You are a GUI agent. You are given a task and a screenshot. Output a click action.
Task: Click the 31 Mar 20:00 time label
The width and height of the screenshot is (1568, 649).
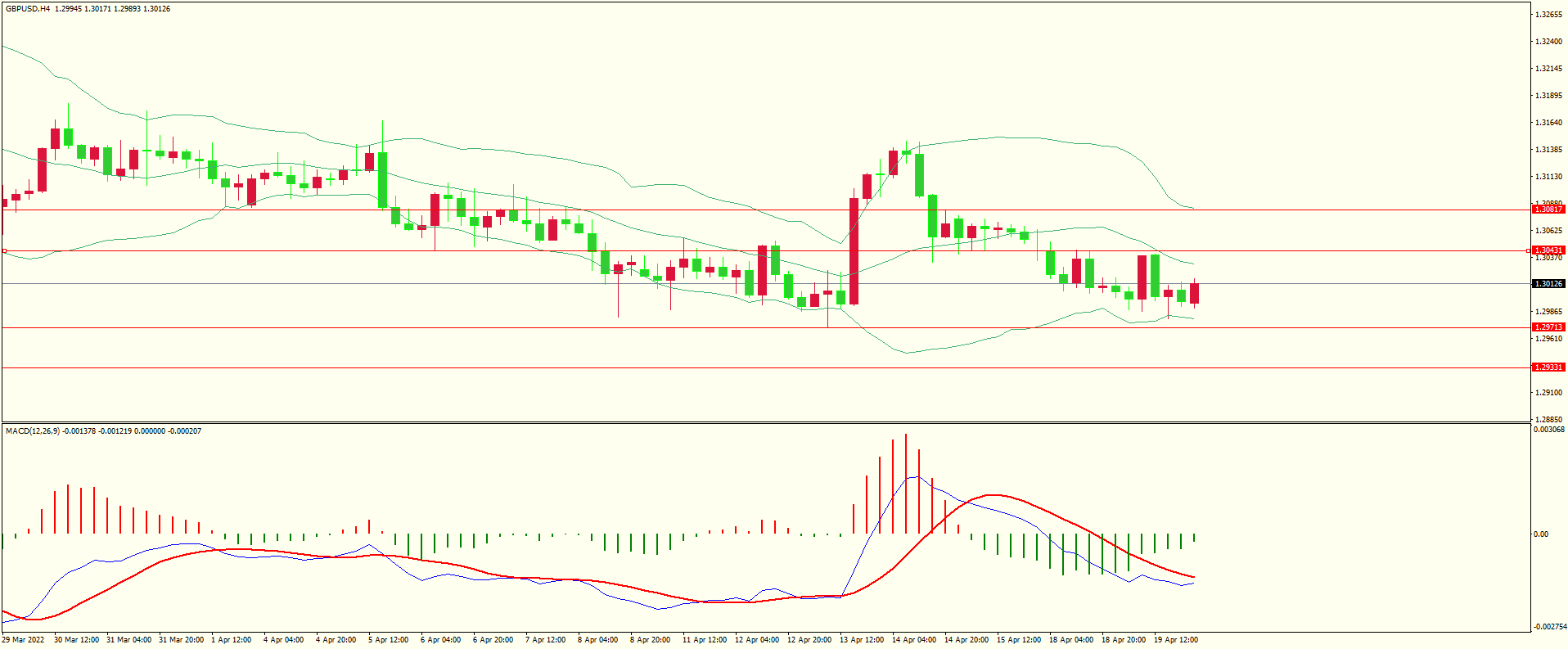coord(181,640)
